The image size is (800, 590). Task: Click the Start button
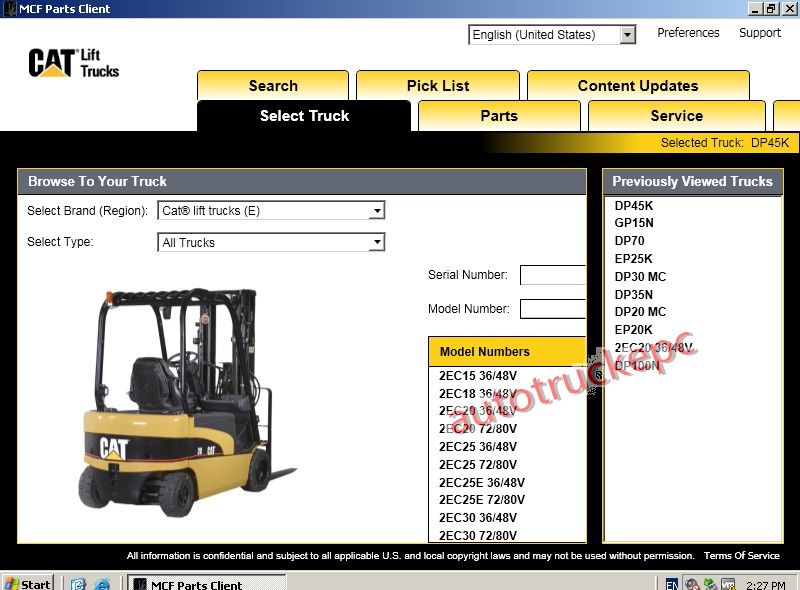28,584
